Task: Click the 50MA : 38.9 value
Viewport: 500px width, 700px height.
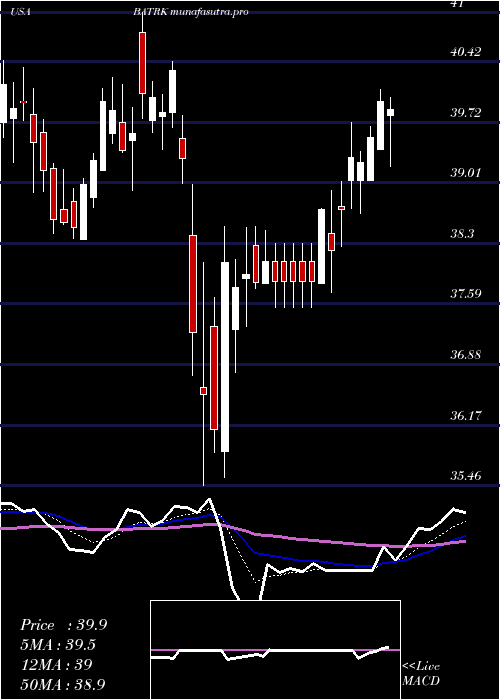Action: point(62,684)
